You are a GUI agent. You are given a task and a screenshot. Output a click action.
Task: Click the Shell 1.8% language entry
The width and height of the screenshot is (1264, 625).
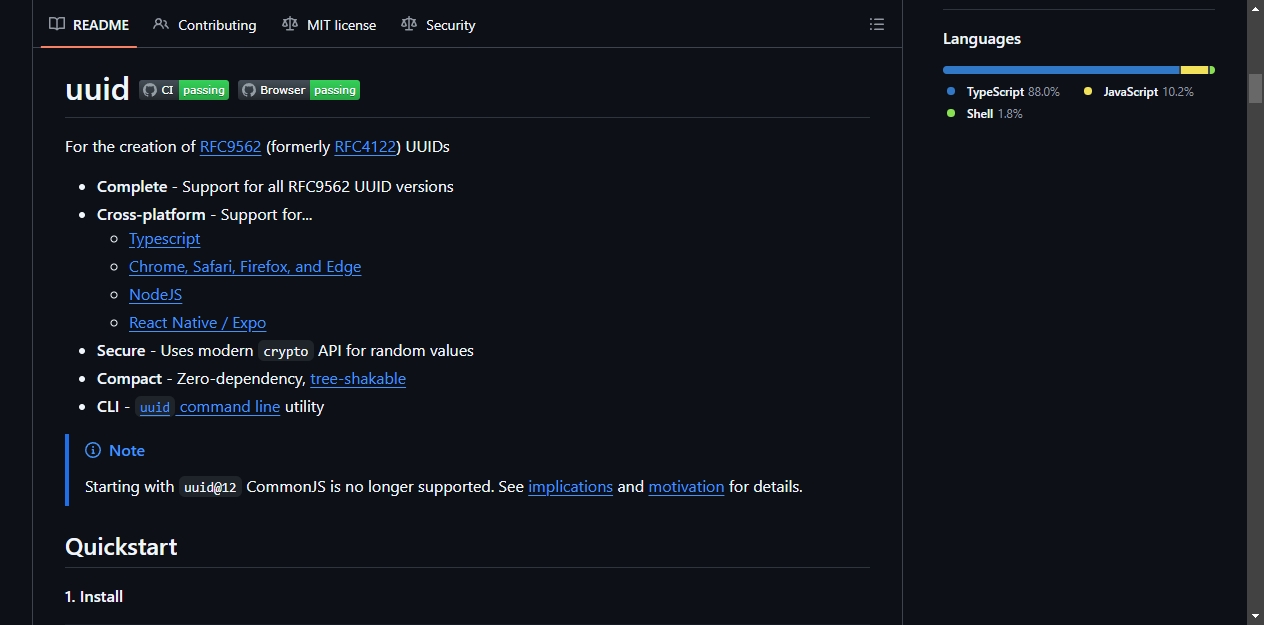point(985,113)
